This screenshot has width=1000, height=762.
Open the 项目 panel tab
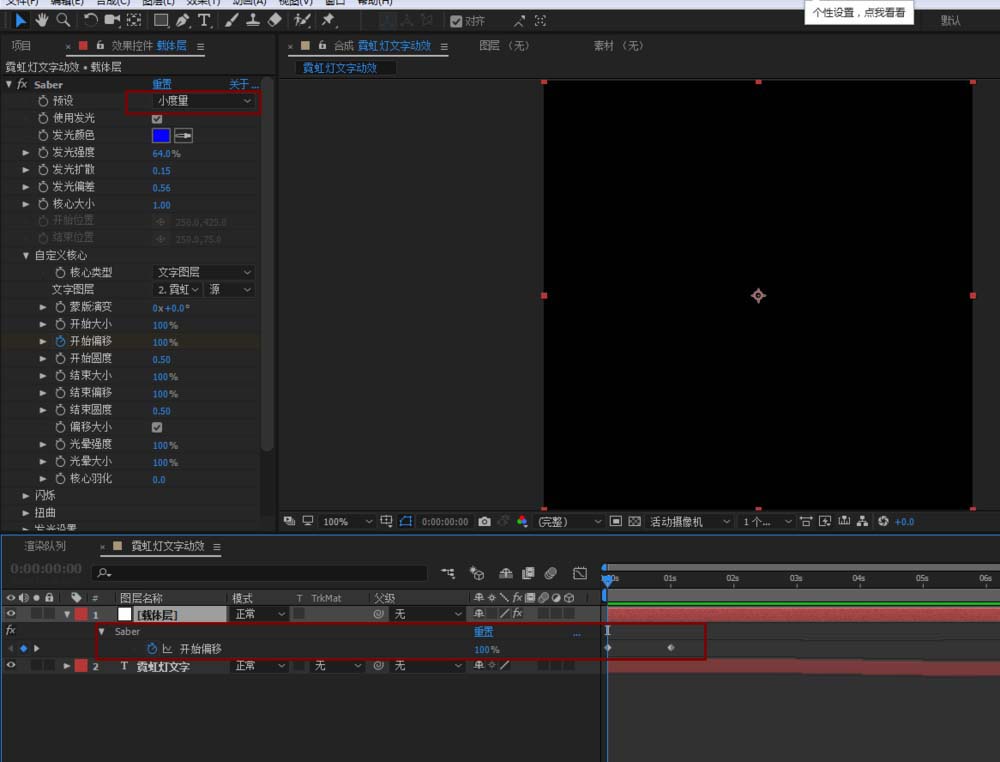21,45
